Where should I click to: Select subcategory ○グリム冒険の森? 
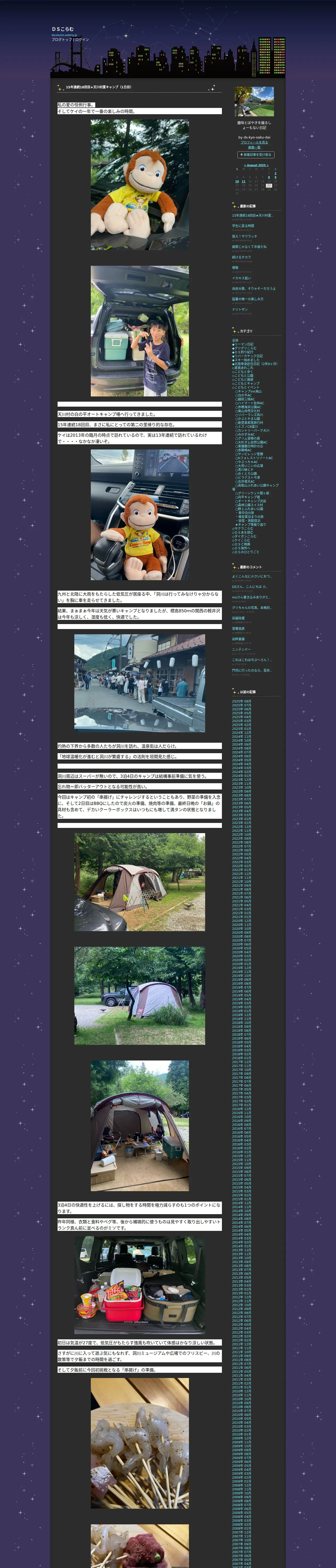(x=248, y=438)
